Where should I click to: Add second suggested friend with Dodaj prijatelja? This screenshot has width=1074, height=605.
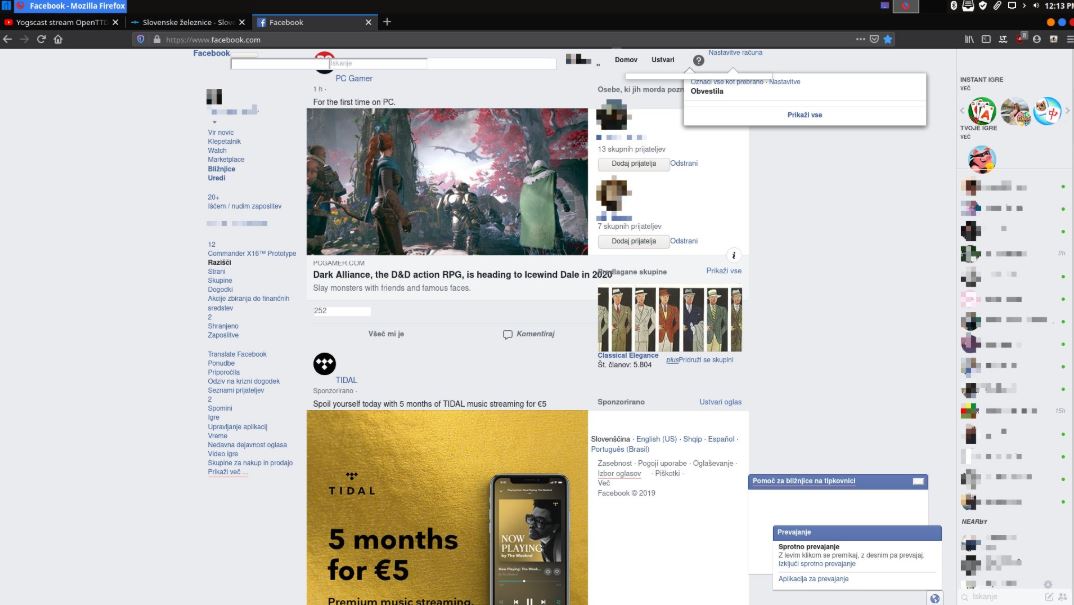tap(634, 241)
